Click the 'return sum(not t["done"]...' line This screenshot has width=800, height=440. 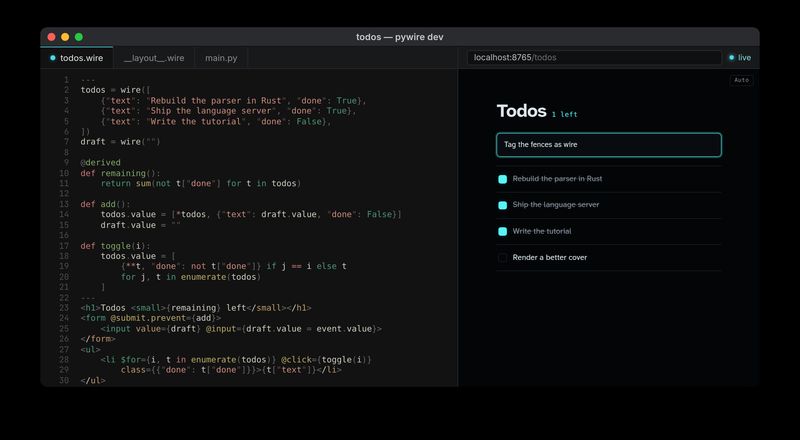click(x=201, y=183)
